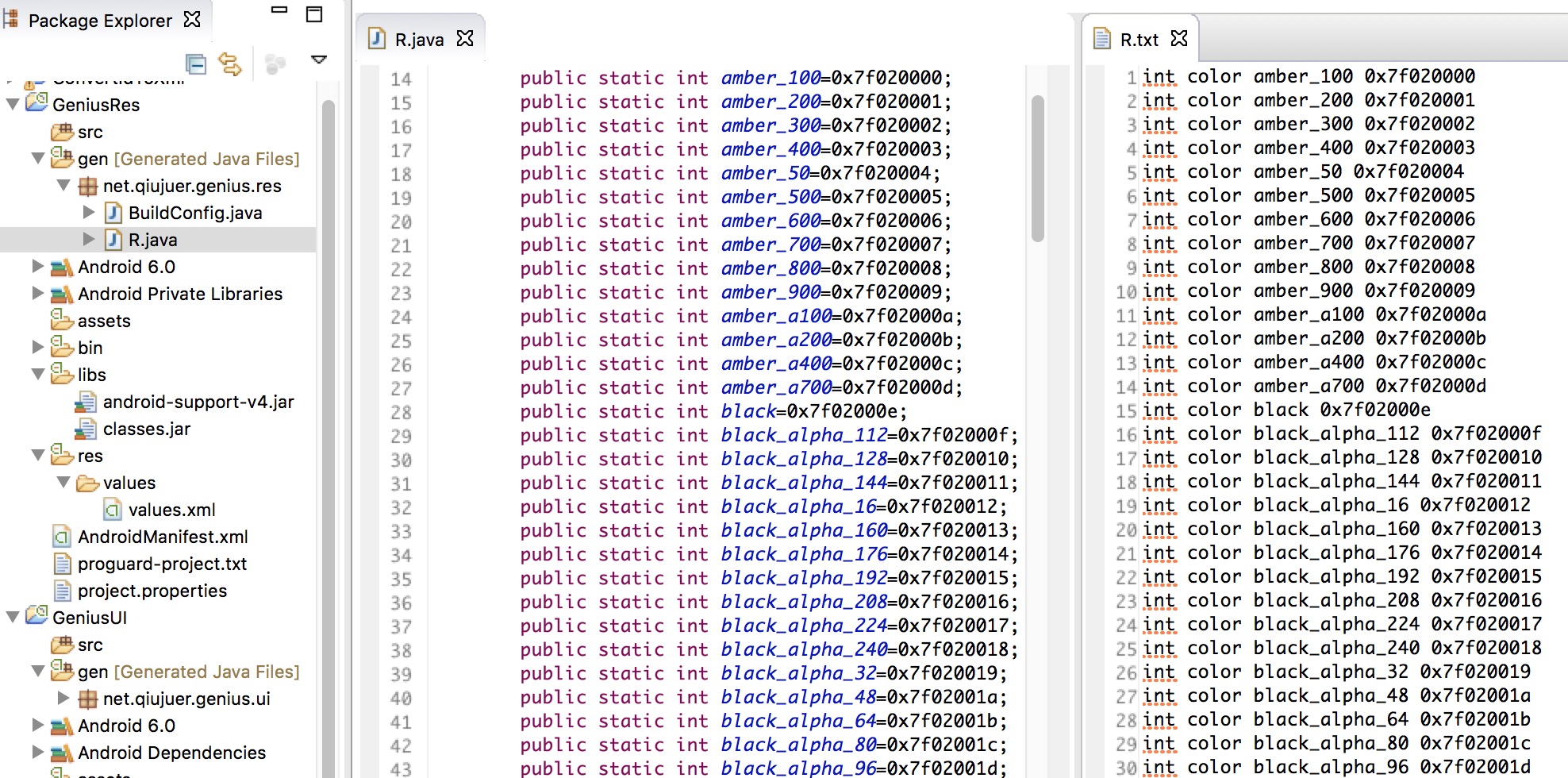Select the res folder label
Screen dimensions: 1568x778
[x=90, y=456]
